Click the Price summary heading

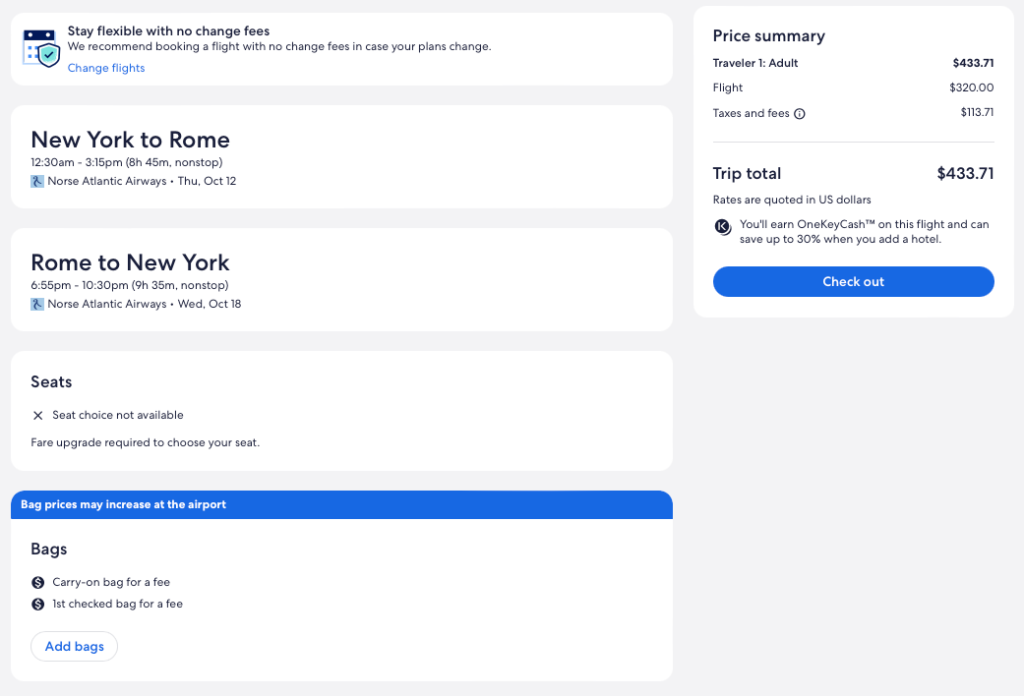click(x=768, y=36)
